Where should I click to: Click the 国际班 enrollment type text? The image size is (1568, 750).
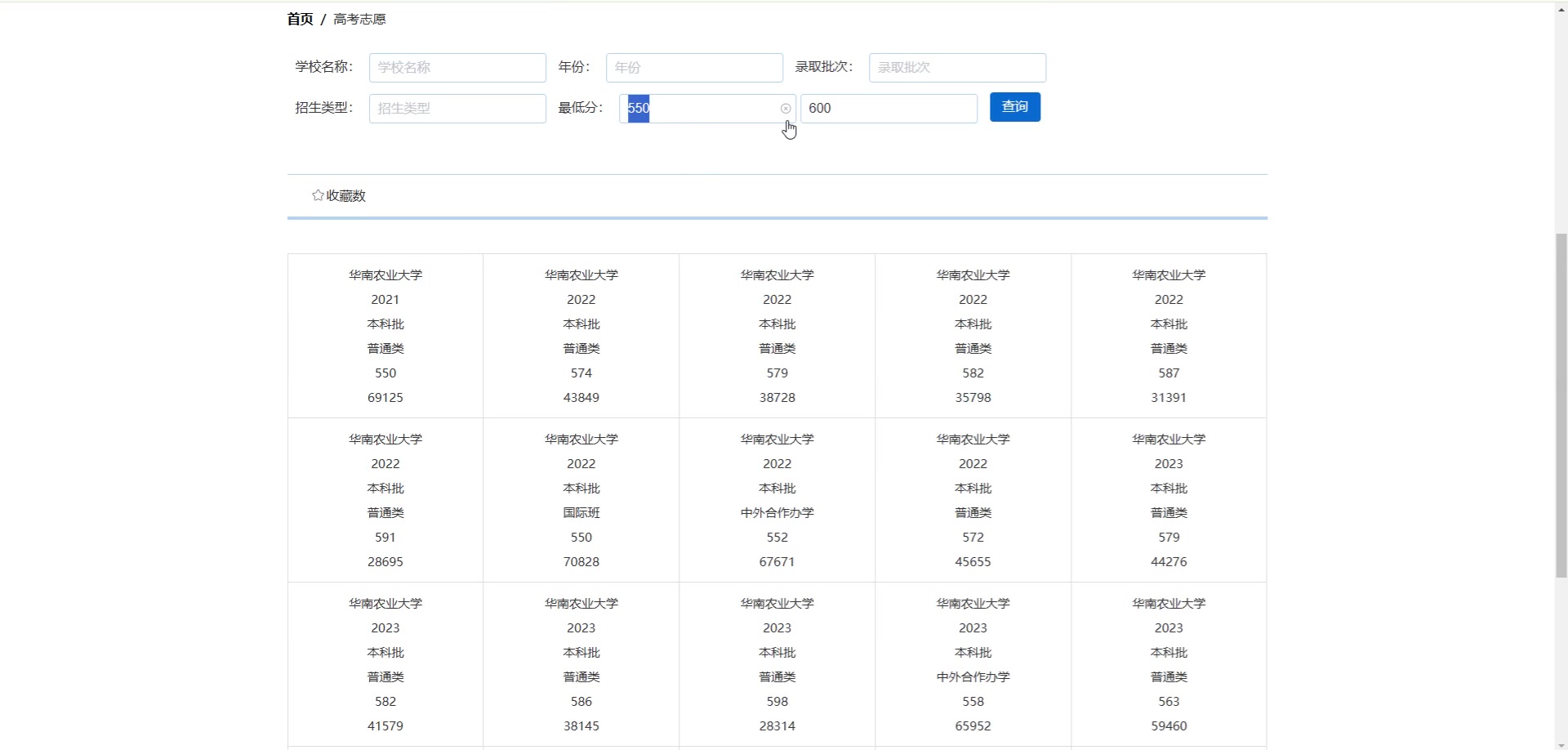click(581, 513)
